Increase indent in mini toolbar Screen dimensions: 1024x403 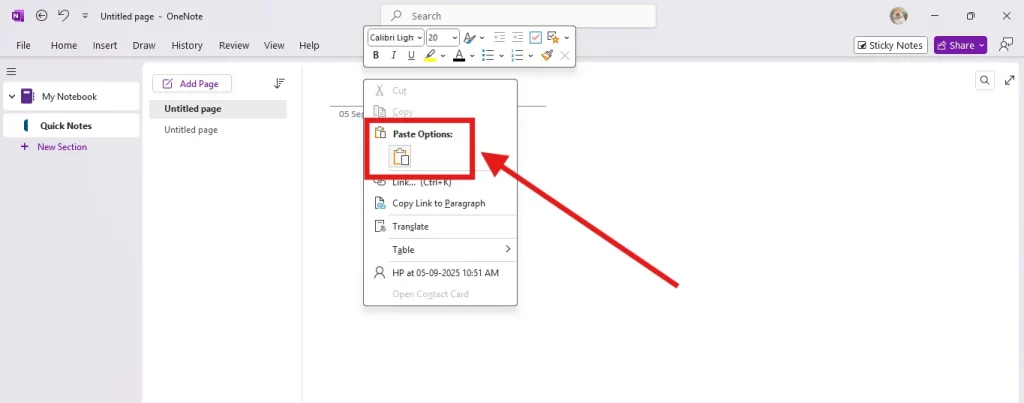[517, 38]
